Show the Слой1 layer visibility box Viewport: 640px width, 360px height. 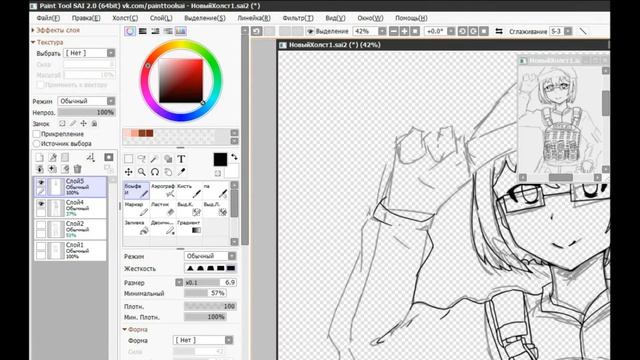click(x=41, y=246)
